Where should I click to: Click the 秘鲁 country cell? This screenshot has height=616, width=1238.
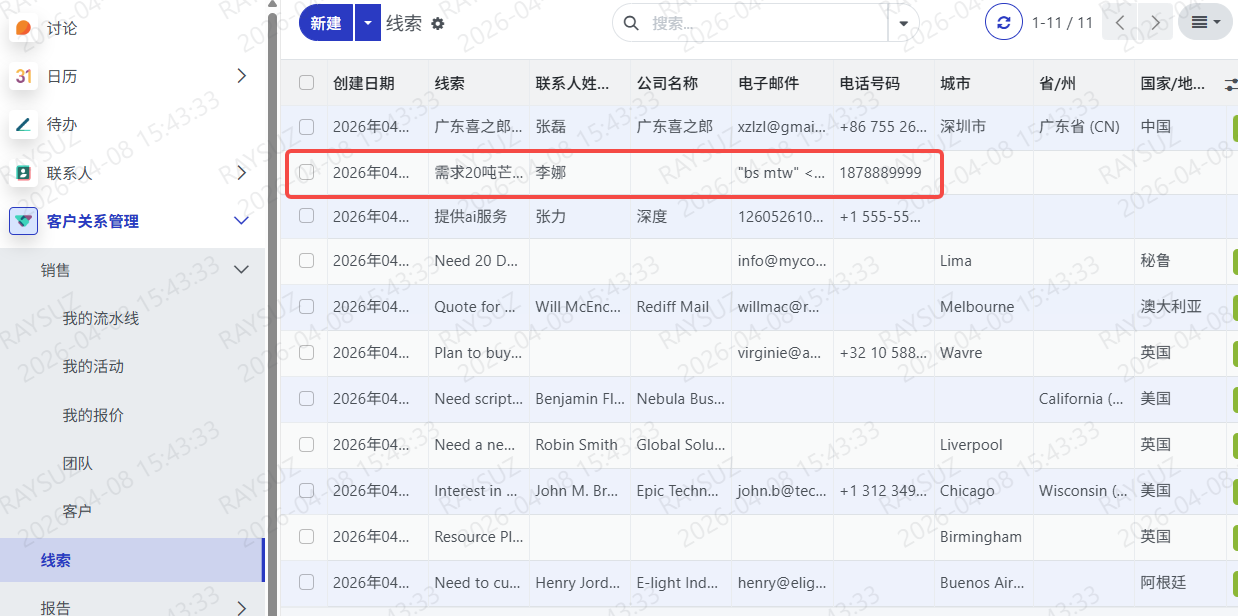(x=1180, y=260)
